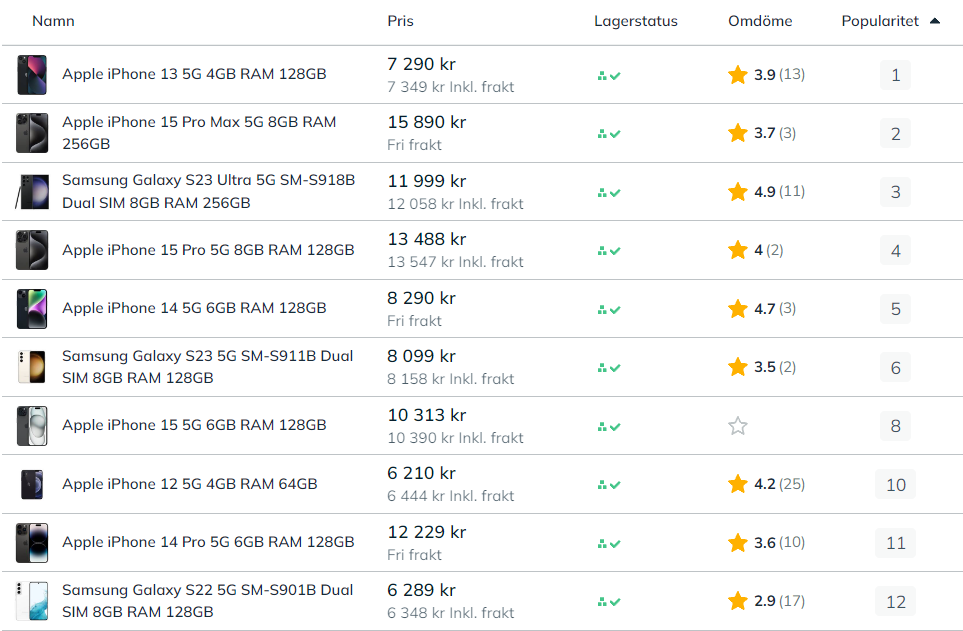The width and height of the screenshot is (963, 631).
Task: Click the Galaxy S22 product thumbnail
Action: pyautogui.click(x=32, y=601)
